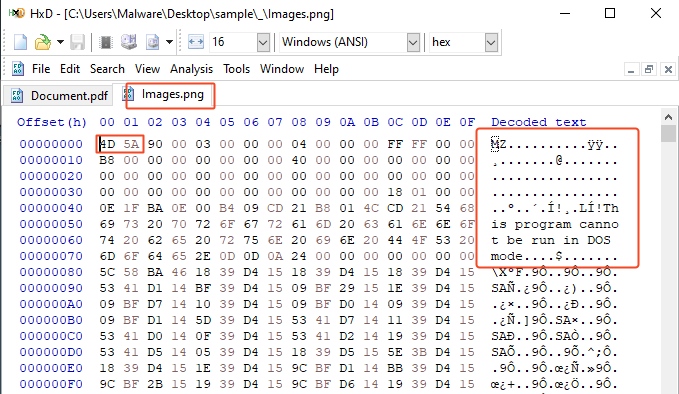Click the Decoded text column header
This screenshot has height=394, width=679.
pyautogui.click(x=539, y=122)
